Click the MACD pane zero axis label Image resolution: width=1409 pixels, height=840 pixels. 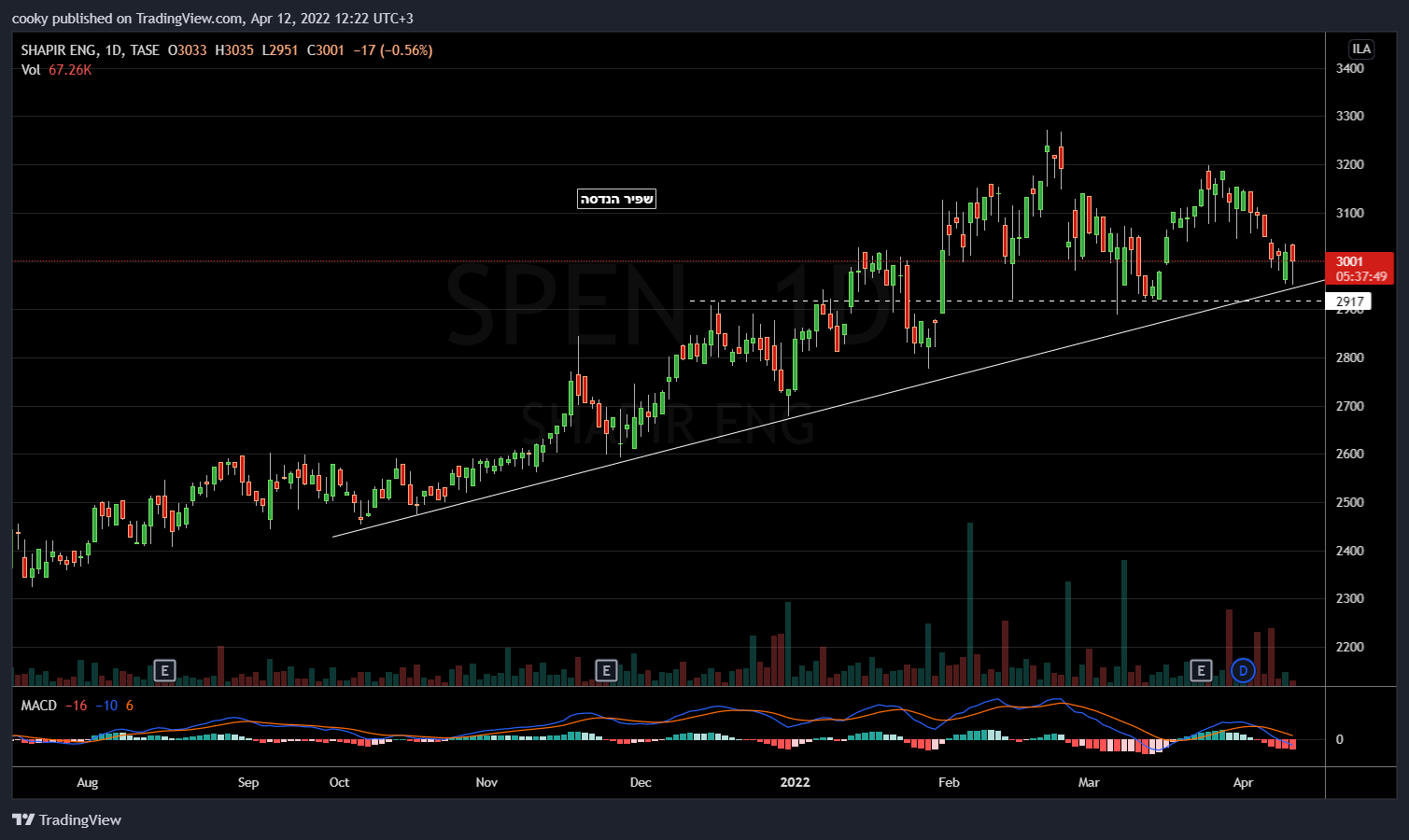[1340, 739]
